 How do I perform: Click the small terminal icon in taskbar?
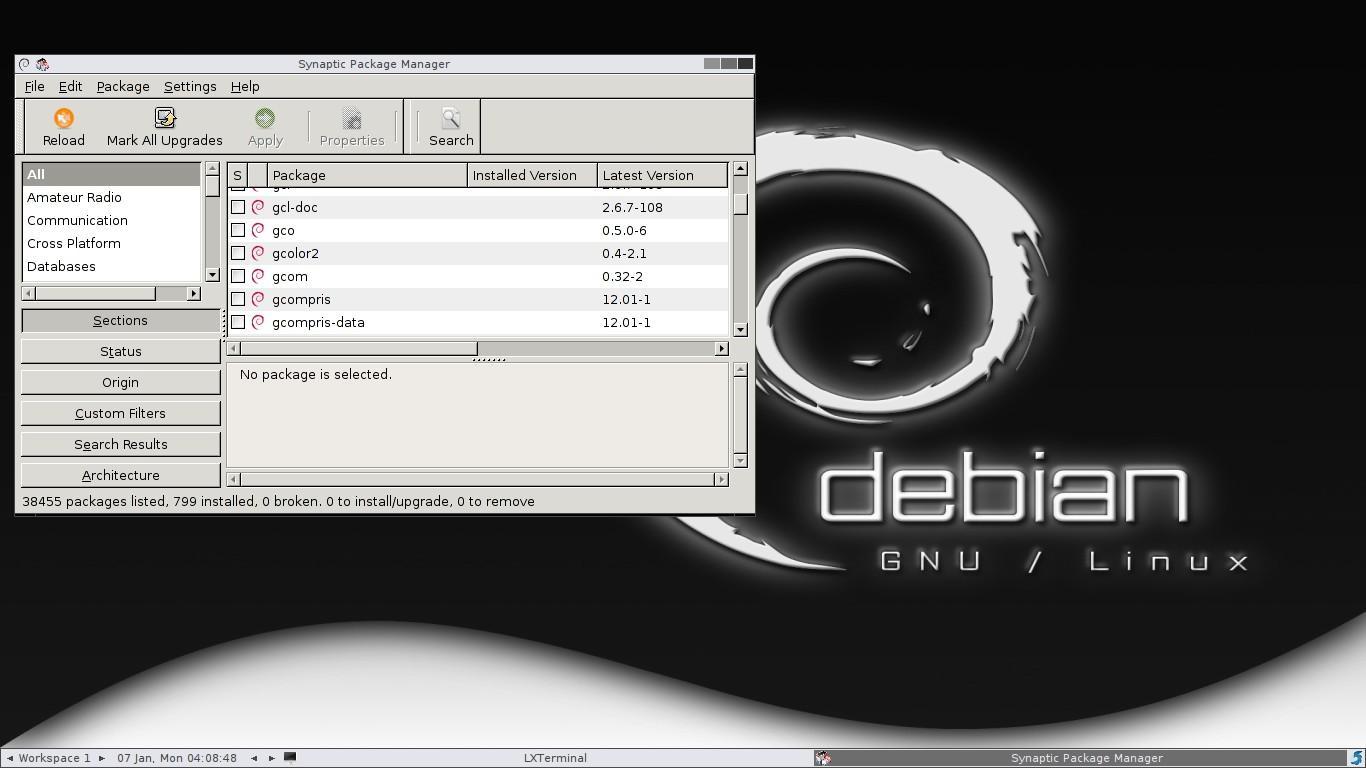[290, 757]
